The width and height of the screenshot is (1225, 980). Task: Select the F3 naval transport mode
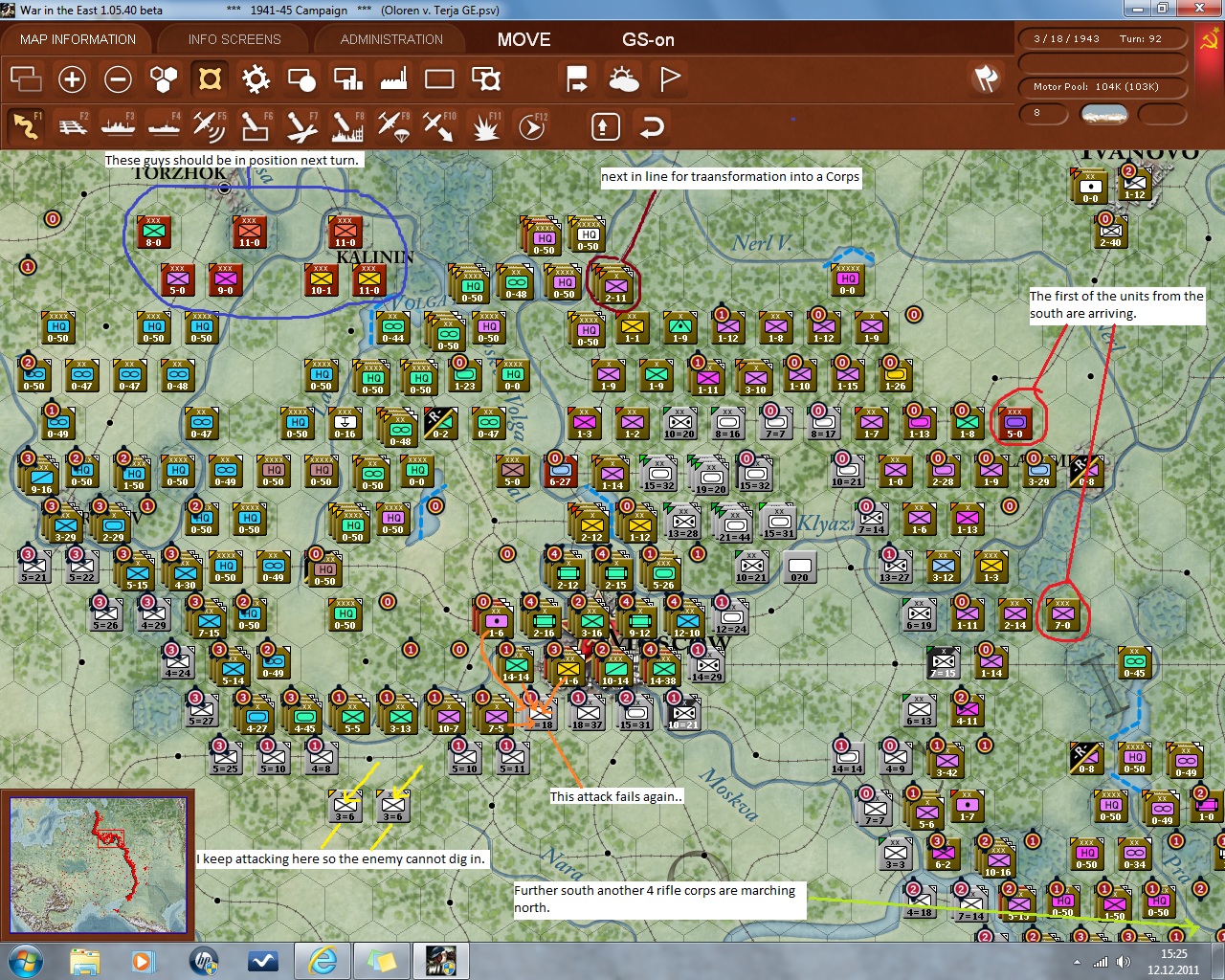pyautogui.click(x=118, y=125)
